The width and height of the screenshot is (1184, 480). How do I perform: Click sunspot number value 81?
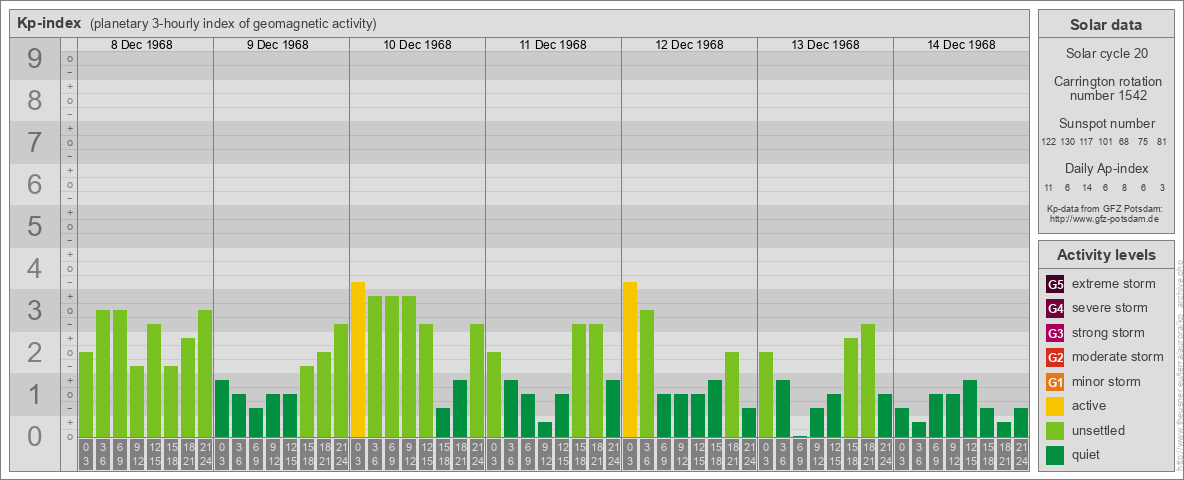(1161, 142)
